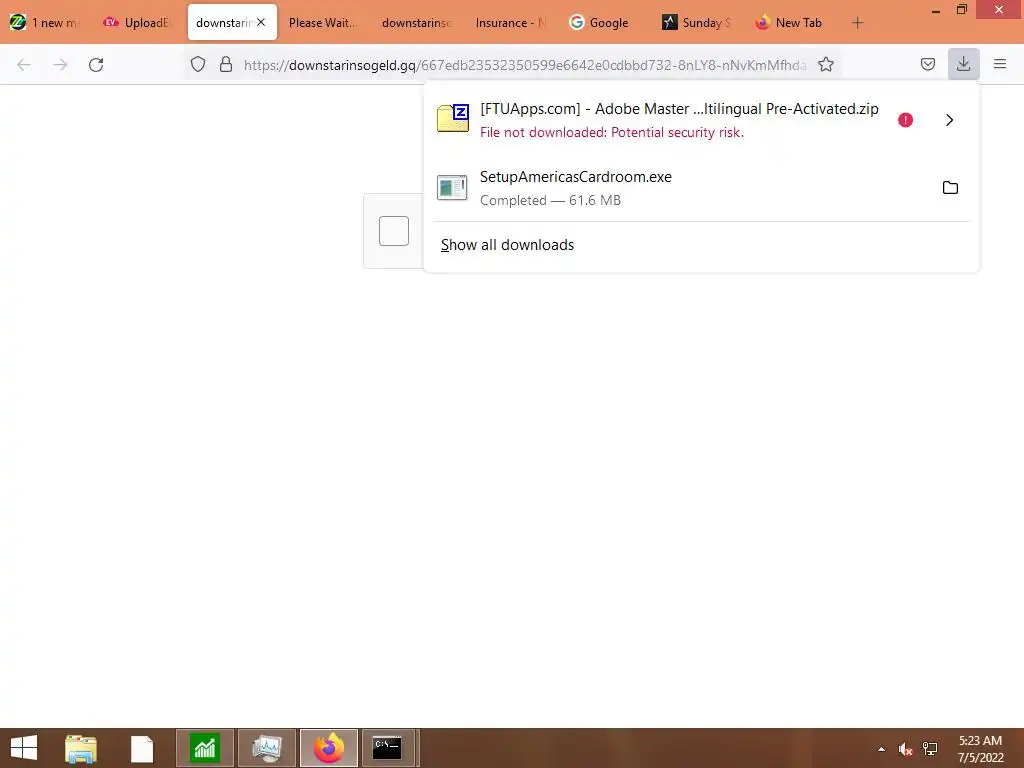
Task: Open the green chart taskbar app
Action: coord(204,748)
